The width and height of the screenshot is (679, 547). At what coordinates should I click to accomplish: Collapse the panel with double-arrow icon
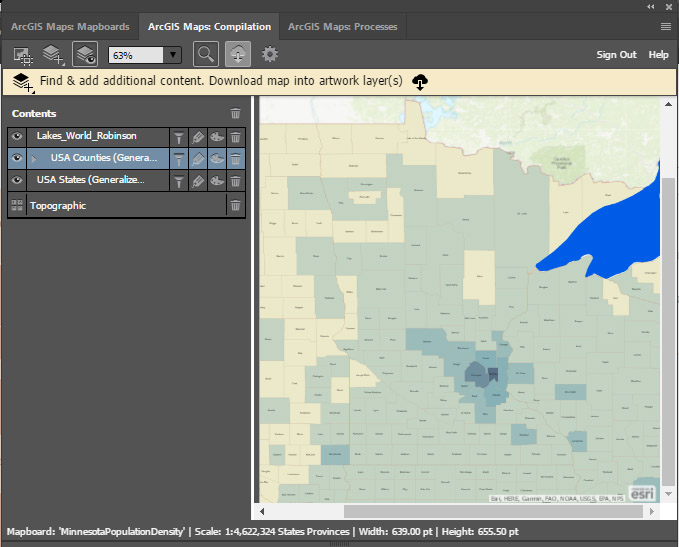(651, 6)
